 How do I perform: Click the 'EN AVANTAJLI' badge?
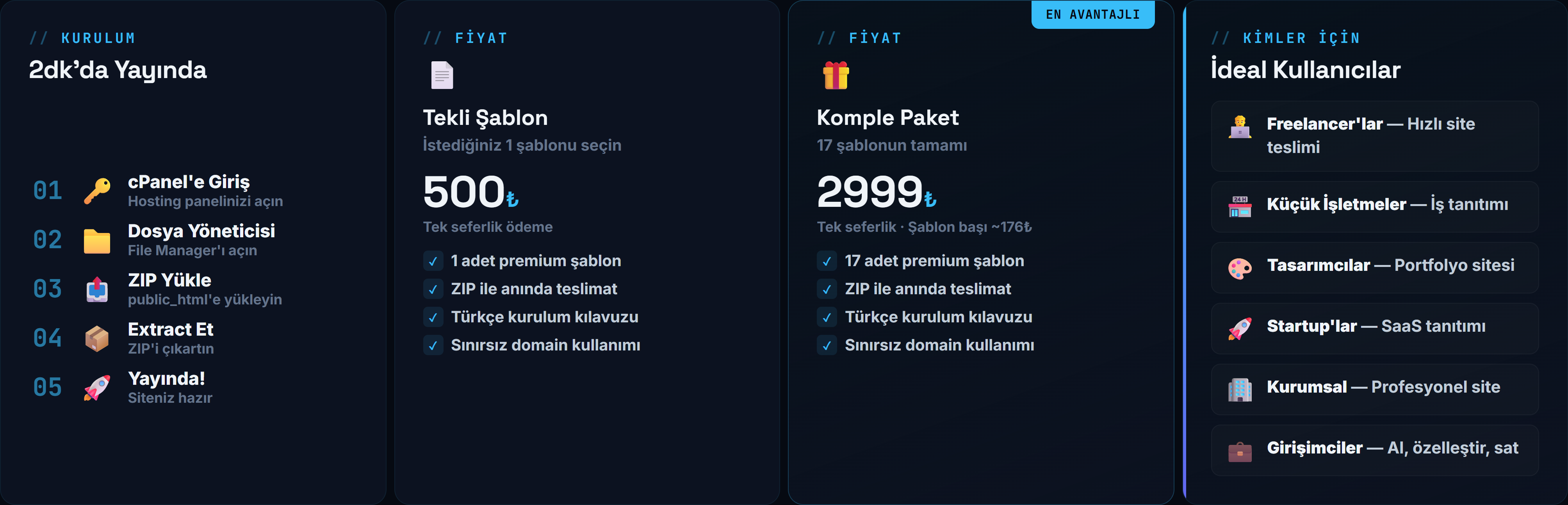pos(1092,14)
